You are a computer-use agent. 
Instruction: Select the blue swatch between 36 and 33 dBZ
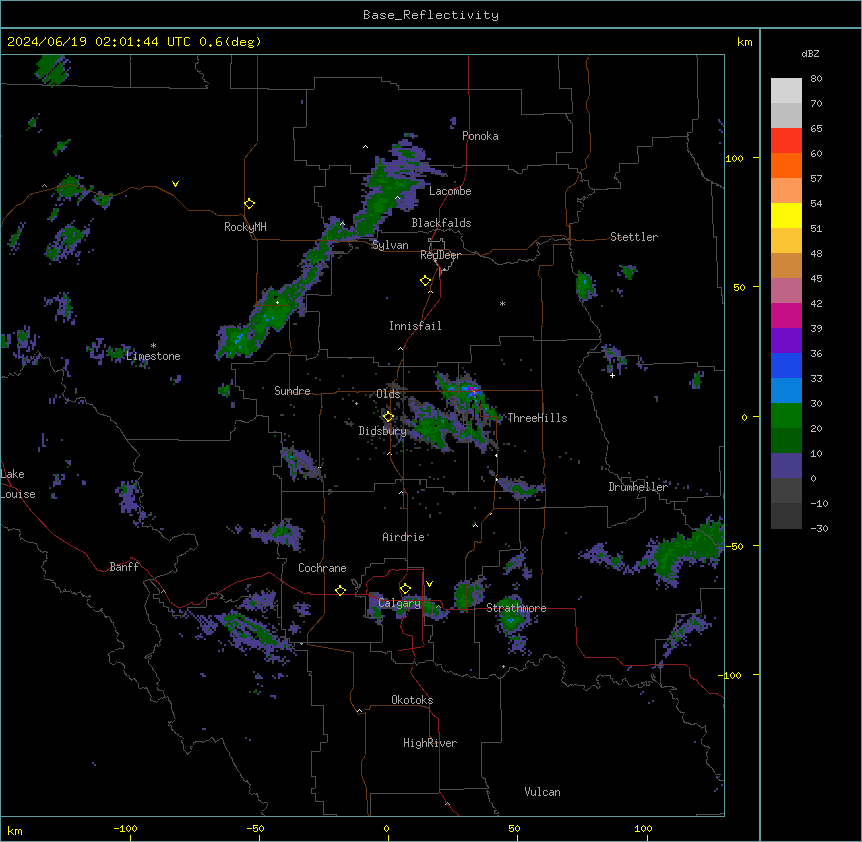(786, 366)
